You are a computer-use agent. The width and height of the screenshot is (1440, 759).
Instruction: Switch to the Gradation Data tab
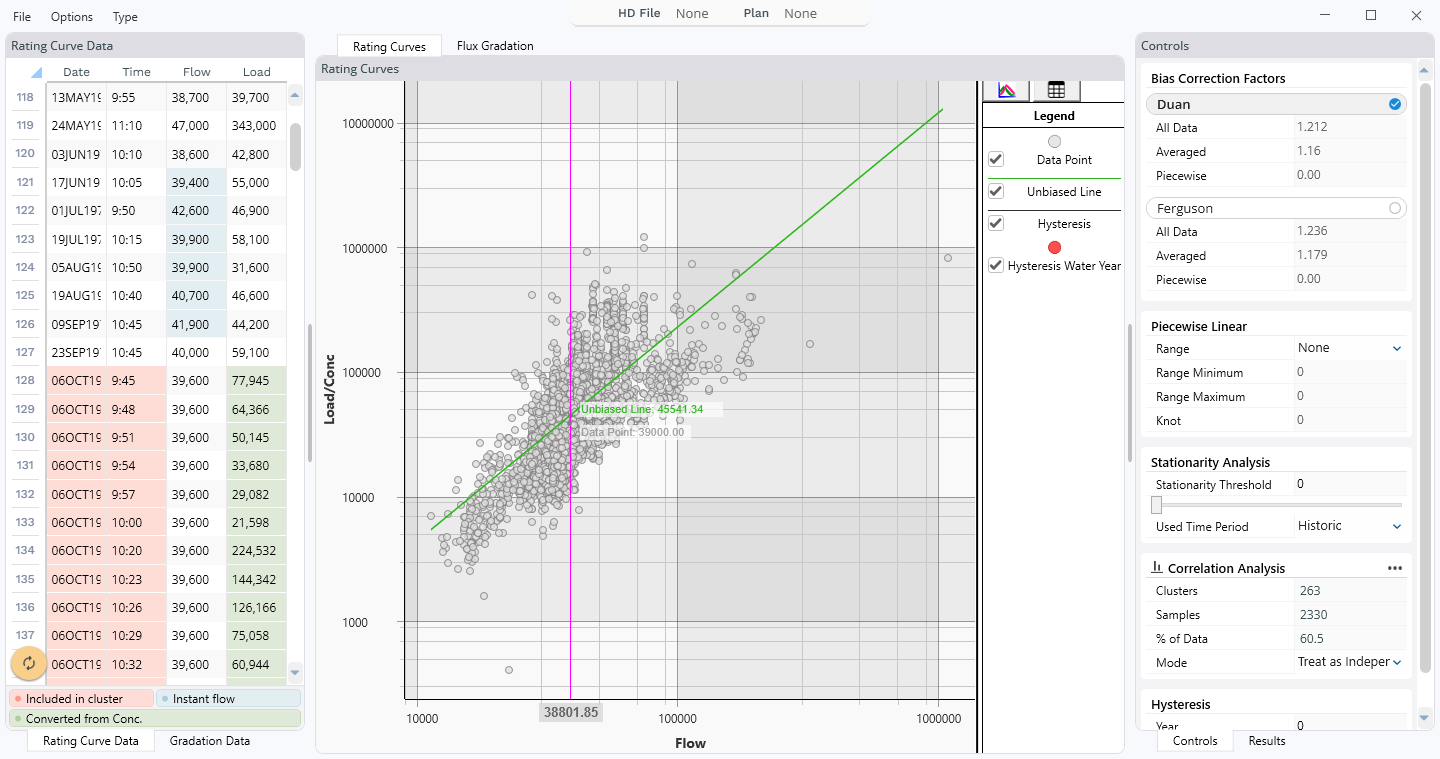(210, 741)
